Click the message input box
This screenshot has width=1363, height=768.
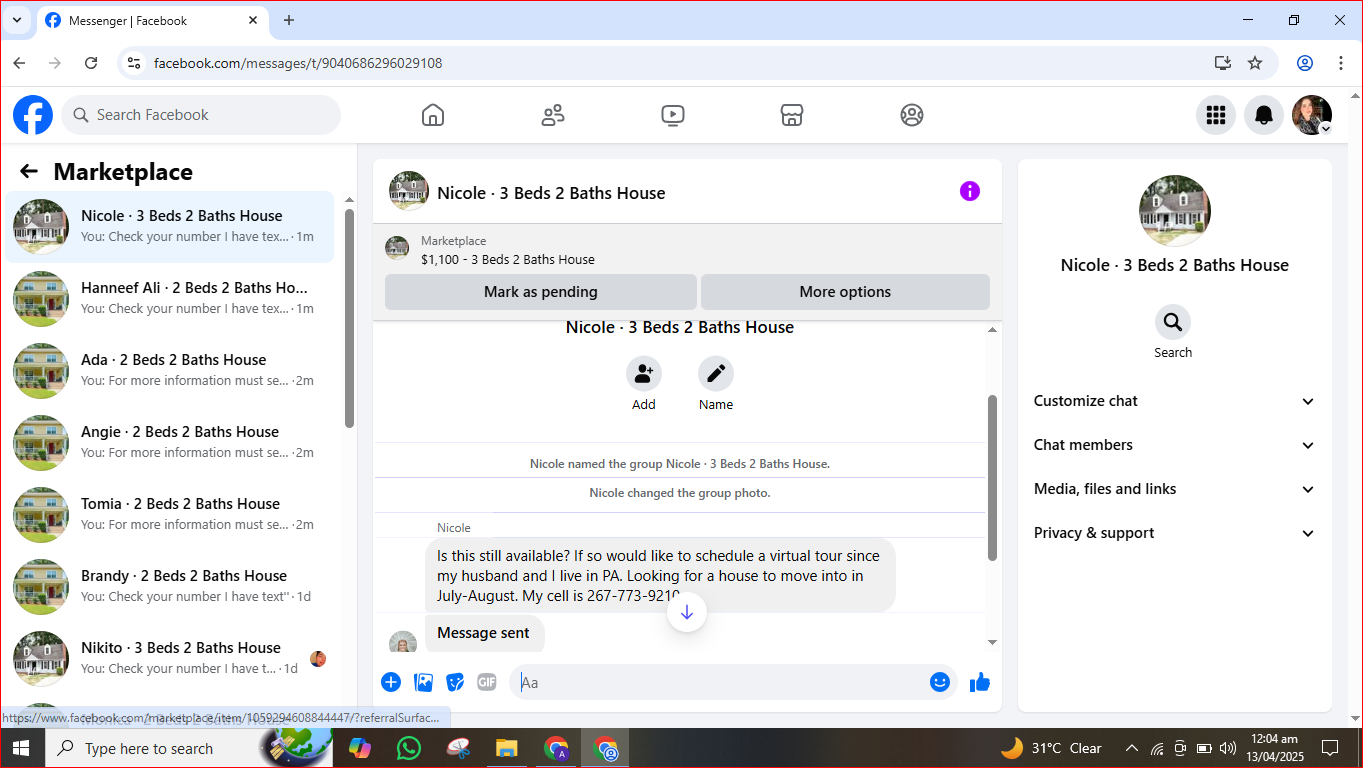(734, 682)
